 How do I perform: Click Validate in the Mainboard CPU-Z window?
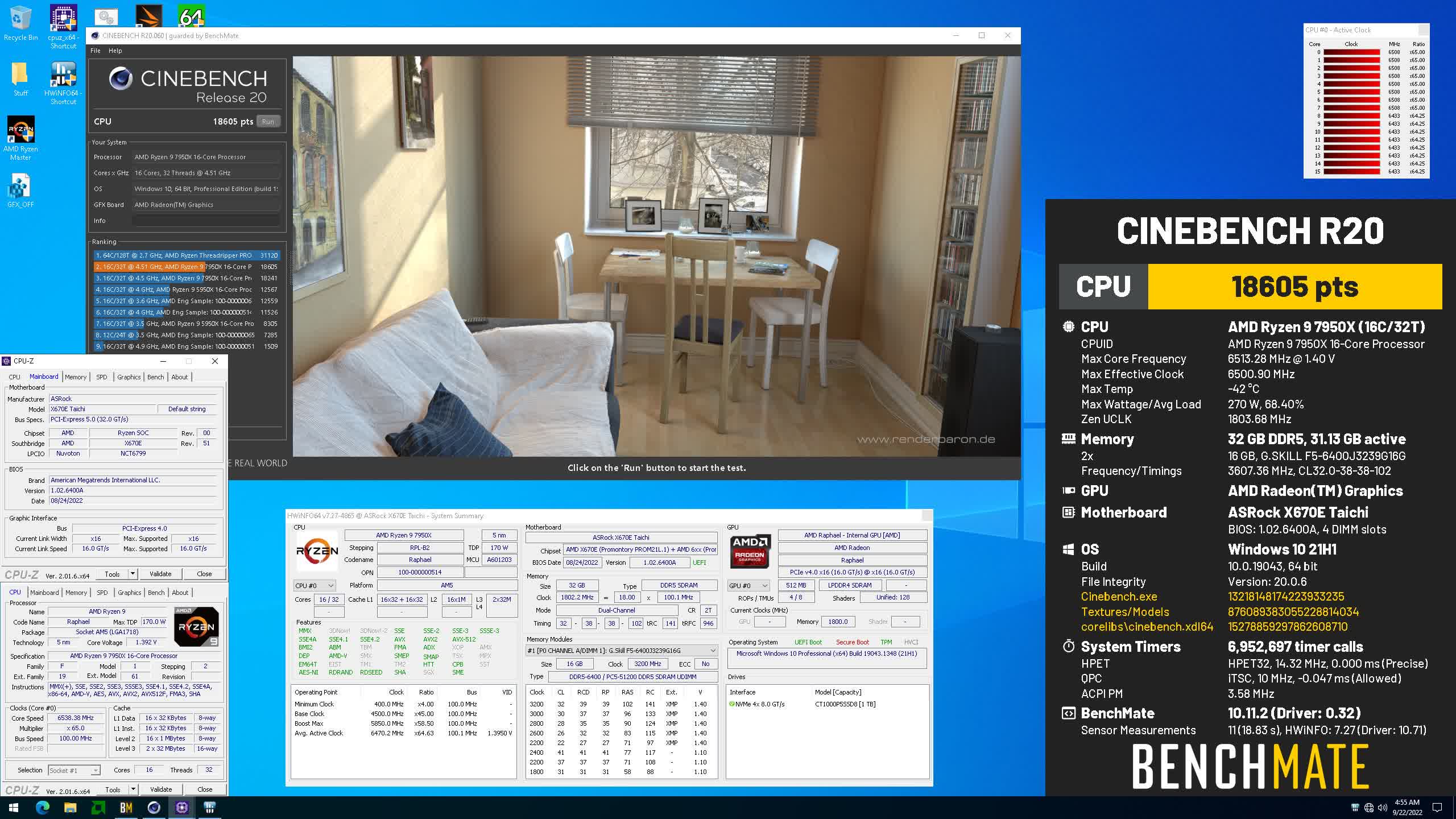160,574
